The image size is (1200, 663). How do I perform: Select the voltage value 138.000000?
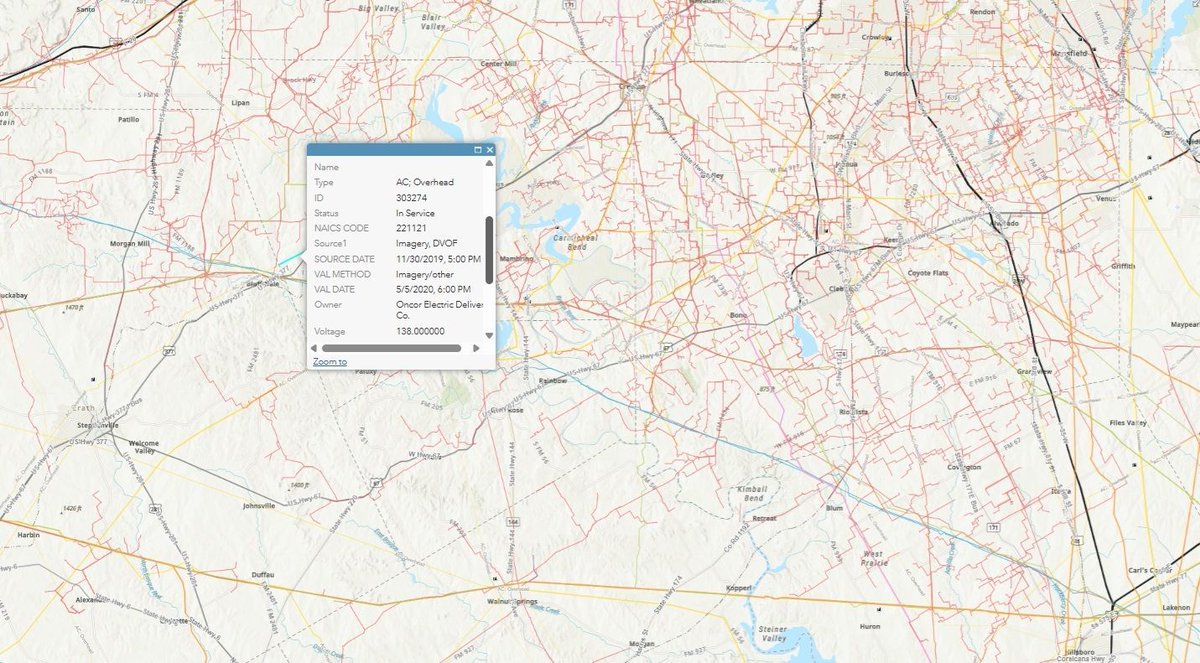coord(421,330)
